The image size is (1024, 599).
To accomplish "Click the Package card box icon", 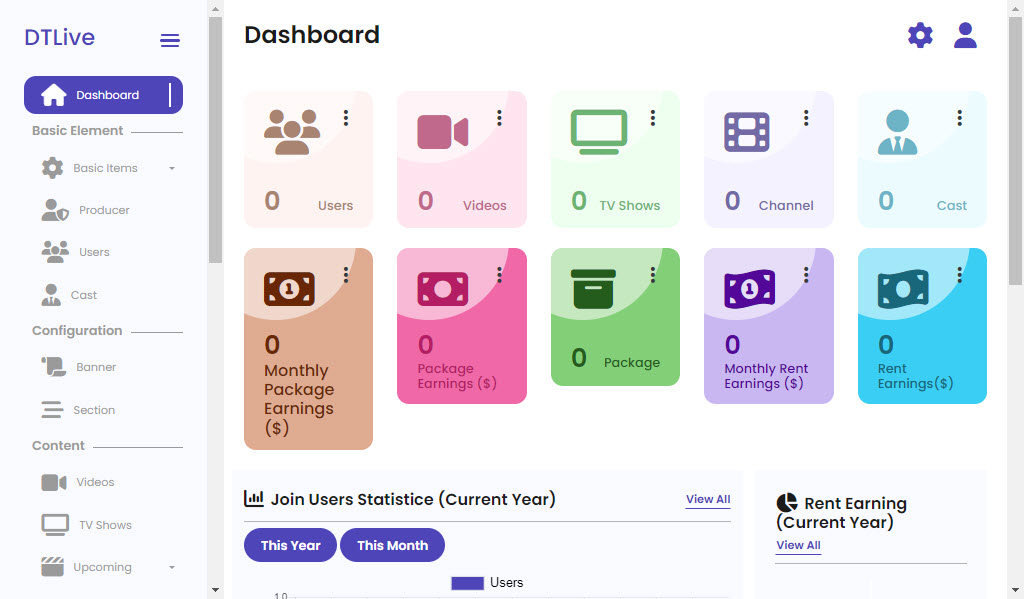I will pos(593,289).
